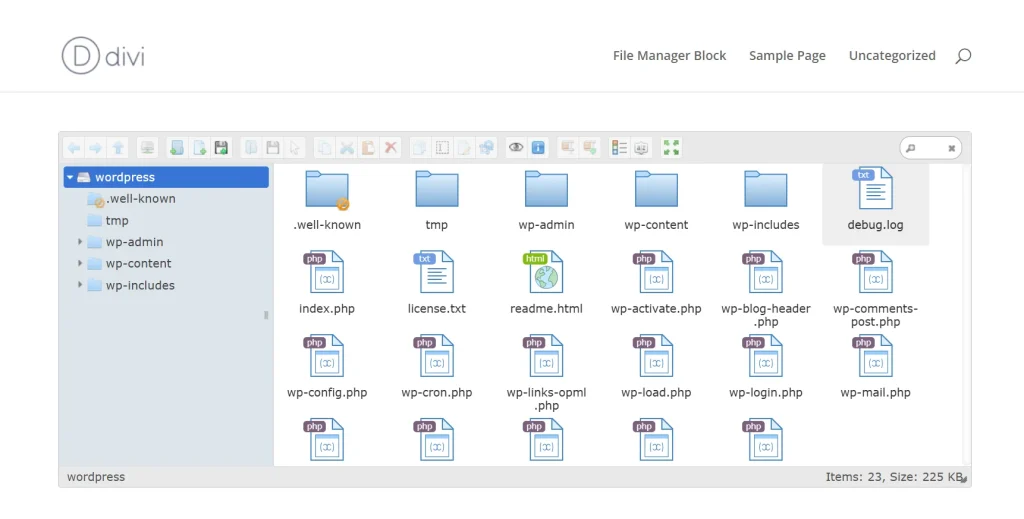Click the red Delete X icon

391,148
